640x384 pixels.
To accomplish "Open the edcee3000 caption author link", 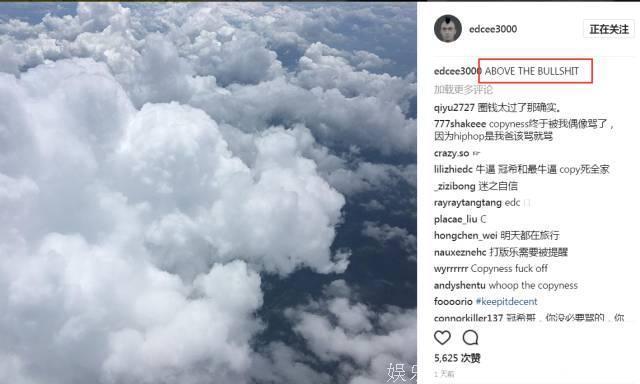I will pyautogui.click(x=458, y=71).
